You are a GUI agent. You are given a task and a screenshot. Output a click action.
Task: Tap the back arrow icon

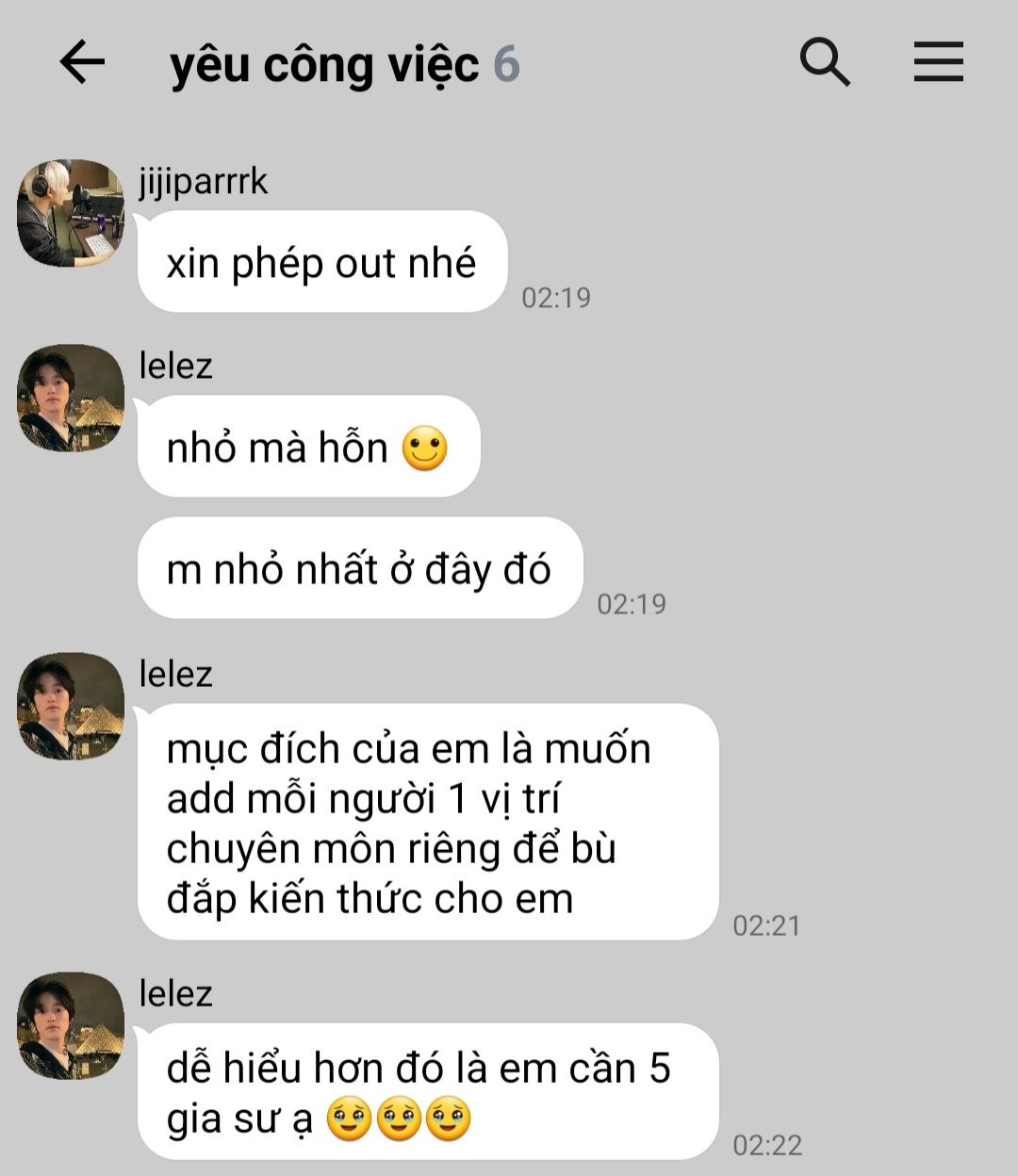coord(82,63)
